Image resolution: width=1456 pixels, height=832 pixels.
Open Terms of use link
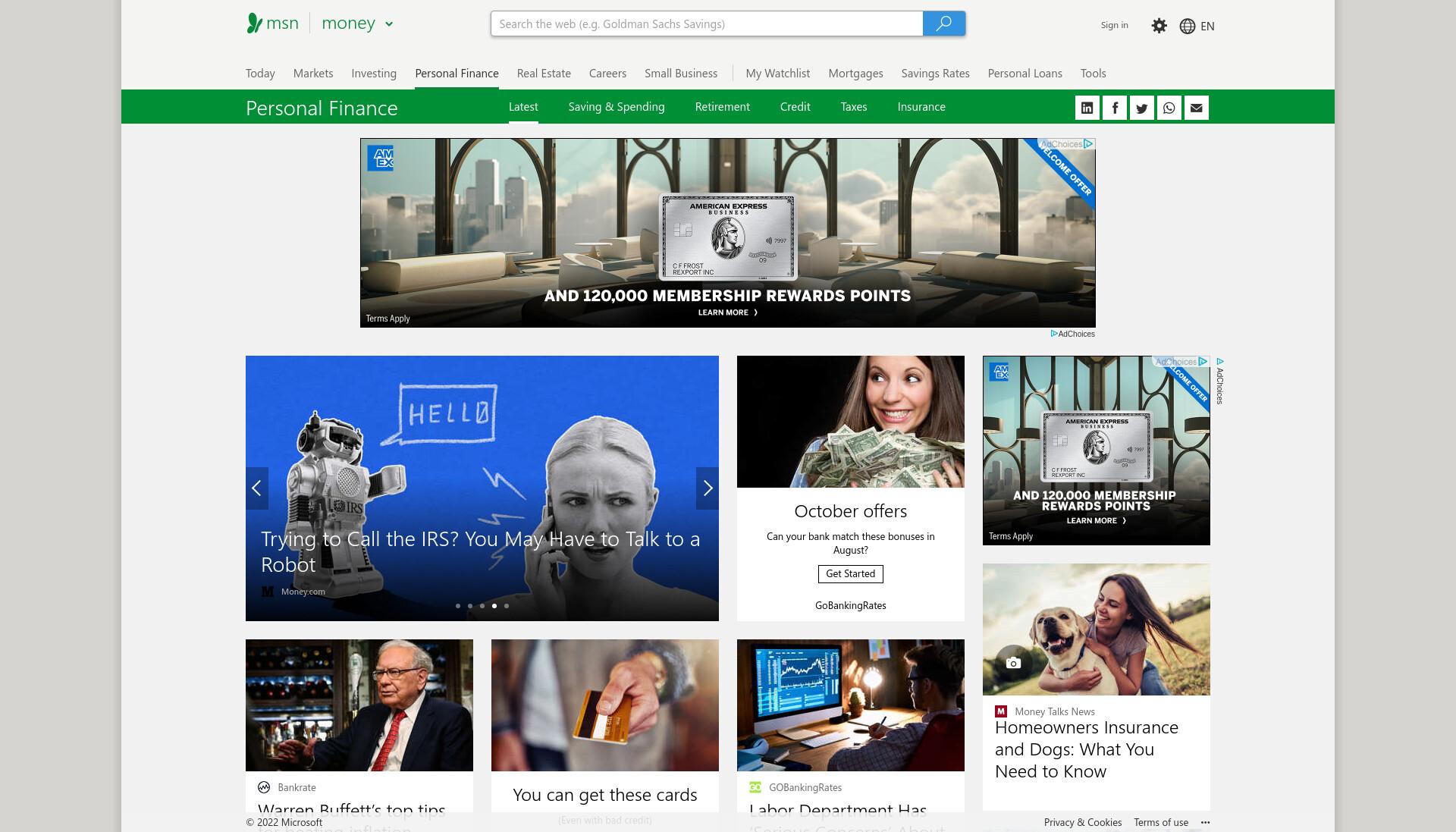1160,822
